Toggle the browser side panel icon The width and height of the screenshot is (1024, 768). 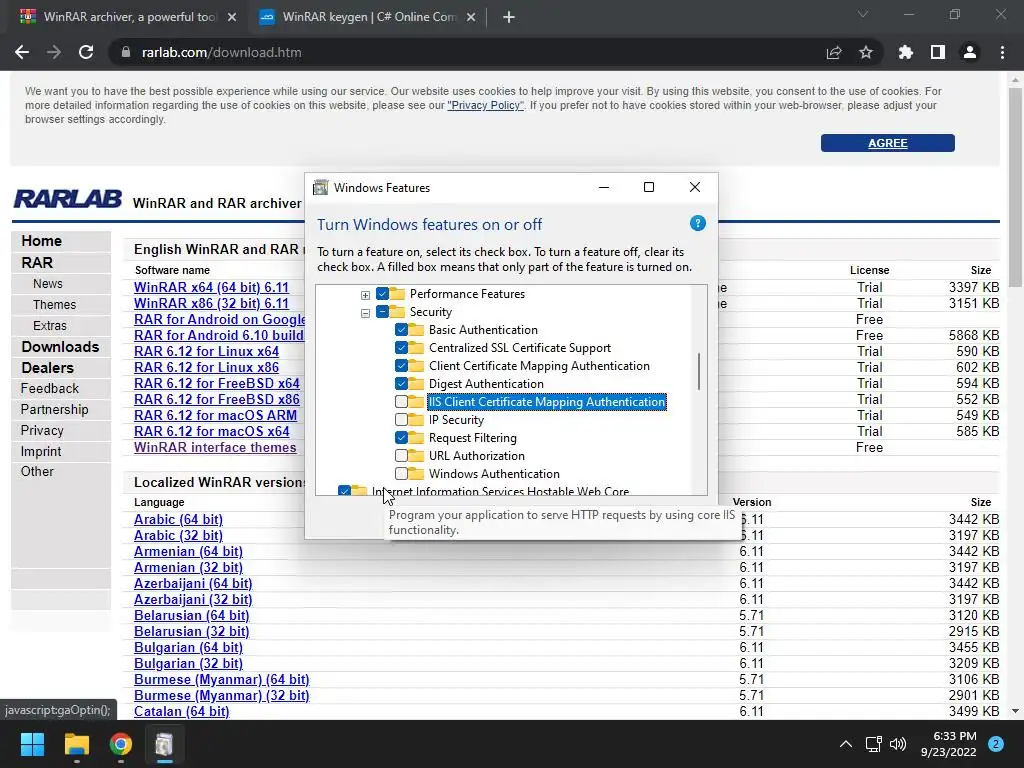[x=938, y=52]
